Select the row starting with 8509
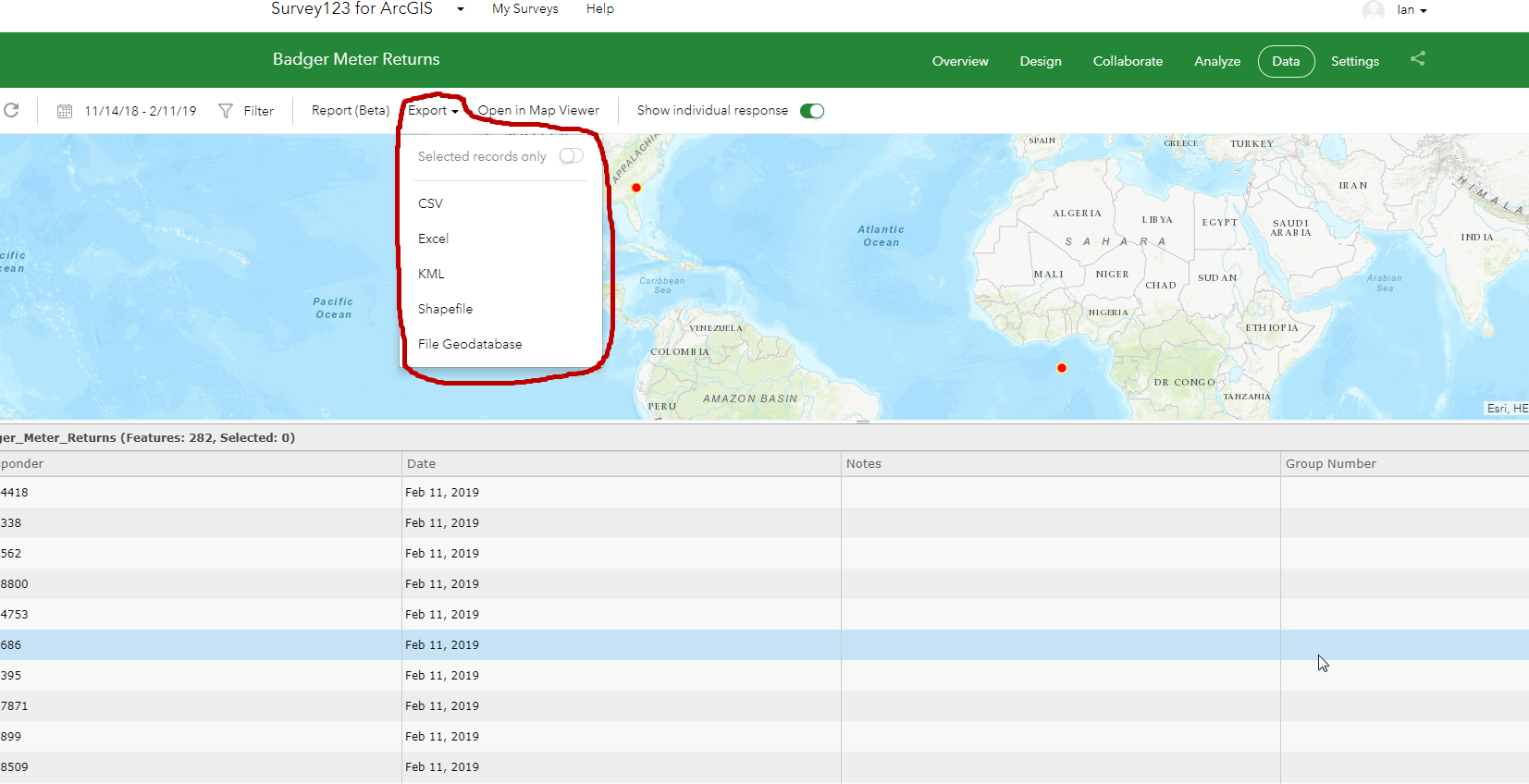This screenshot has height=784, width=1529. coord(764,767)
